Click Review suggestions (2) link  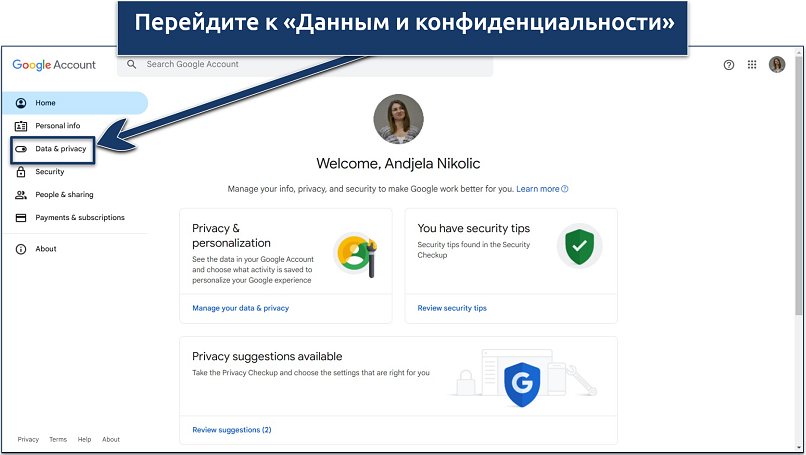tap(231, 430)
